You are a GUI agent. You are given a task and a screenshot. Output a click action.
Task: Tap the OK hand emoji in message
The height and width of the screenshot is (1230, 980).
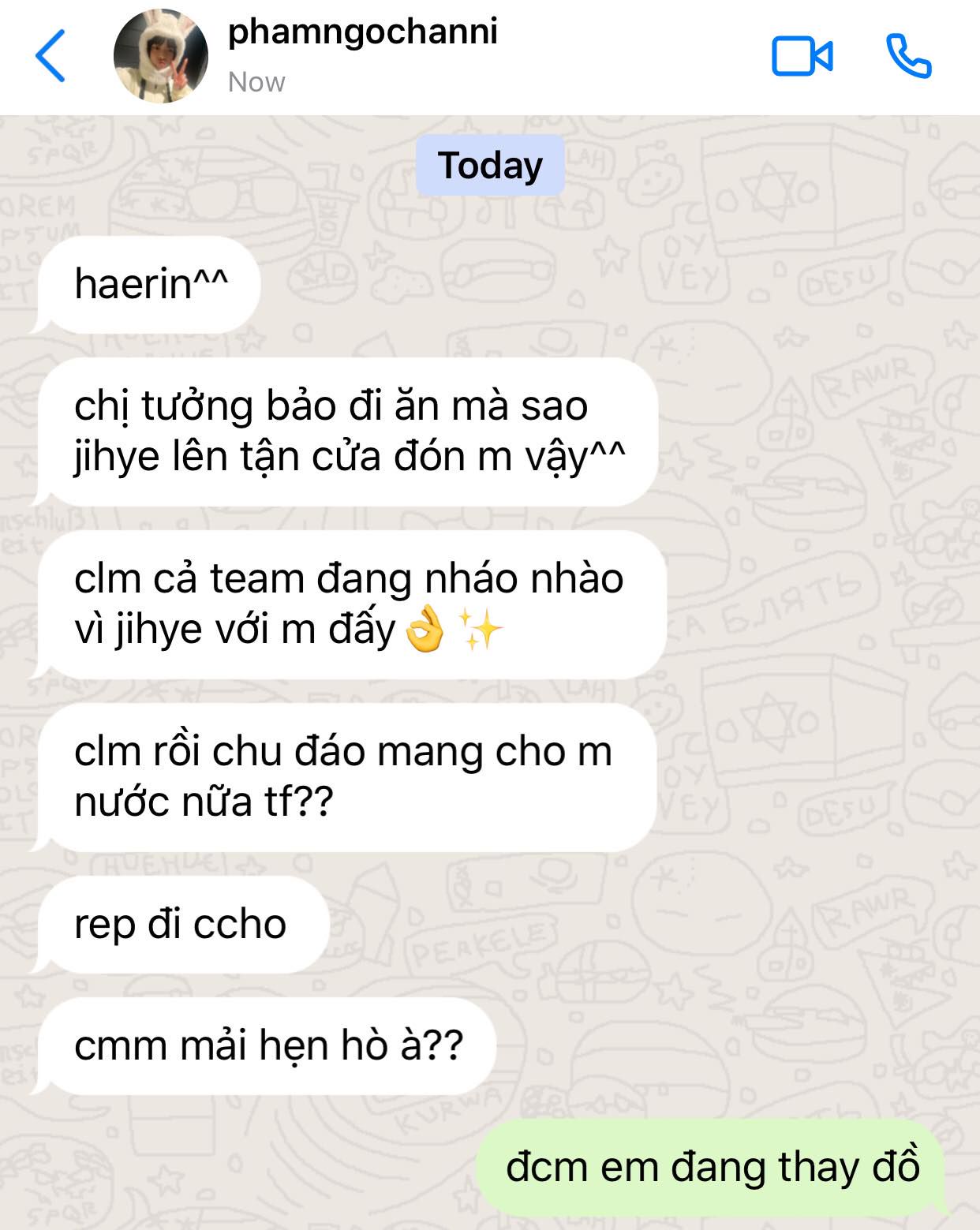(424, 630)
